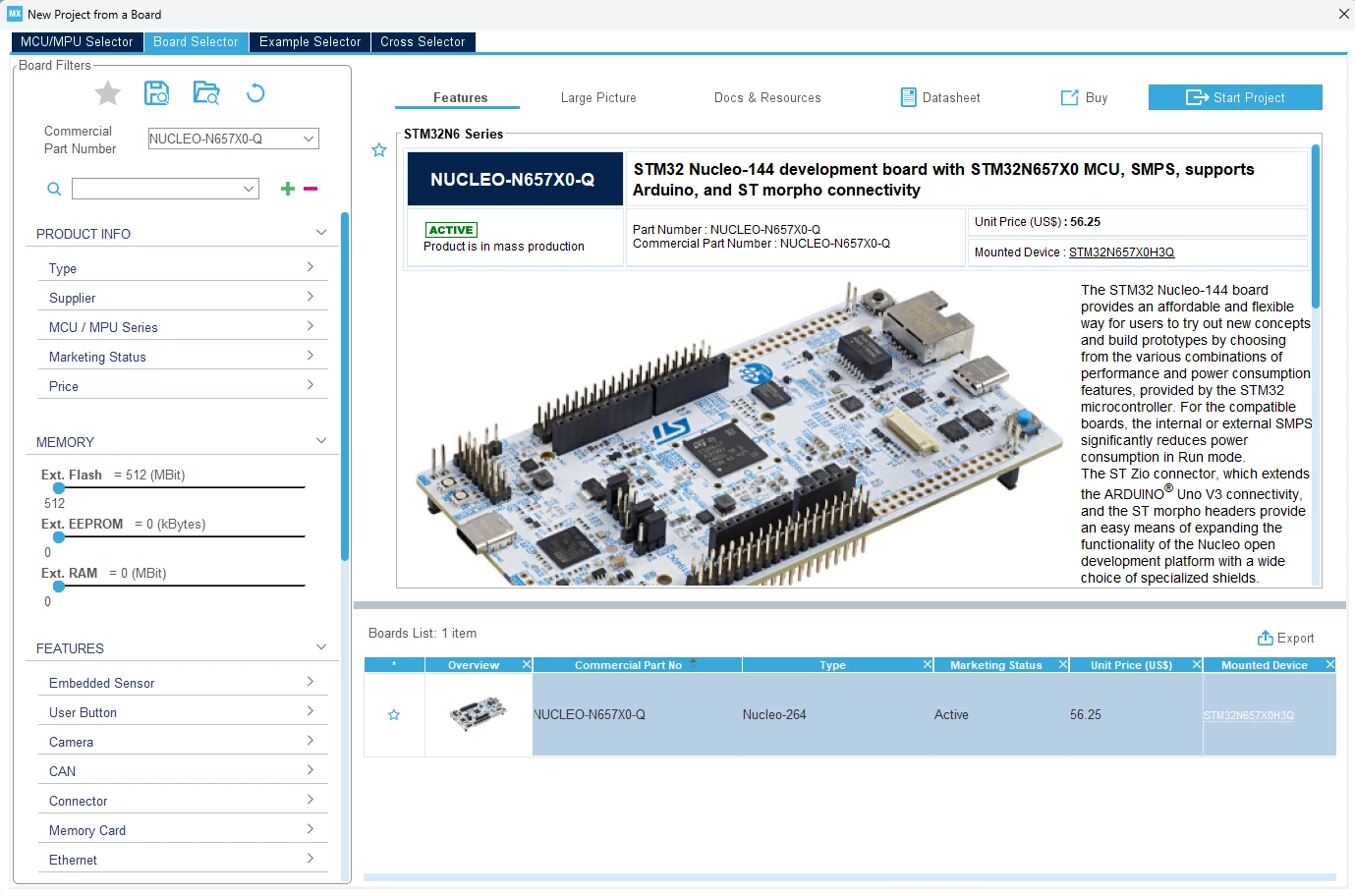Screen dimensions: 1355x896
Task: Switch to MCU/MPU Selector tab
Action: (77, 41)
